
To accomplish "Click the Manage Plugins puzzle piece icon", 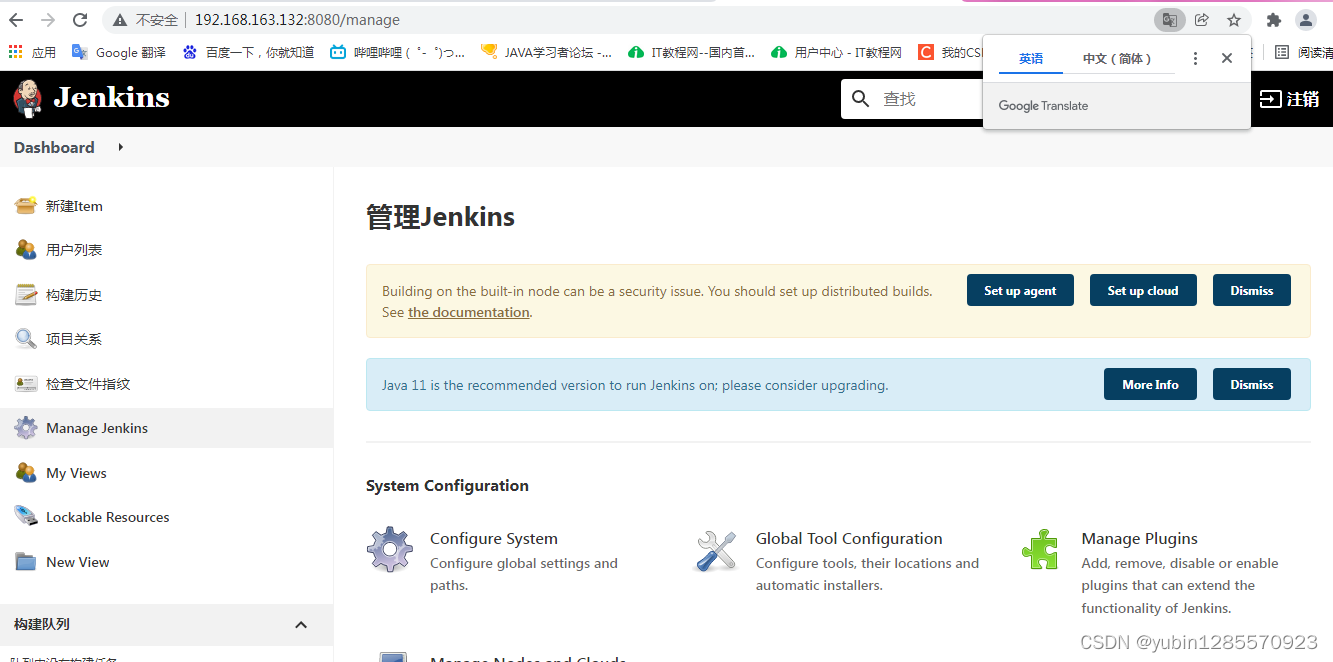I will click(x=1040, y=550).
